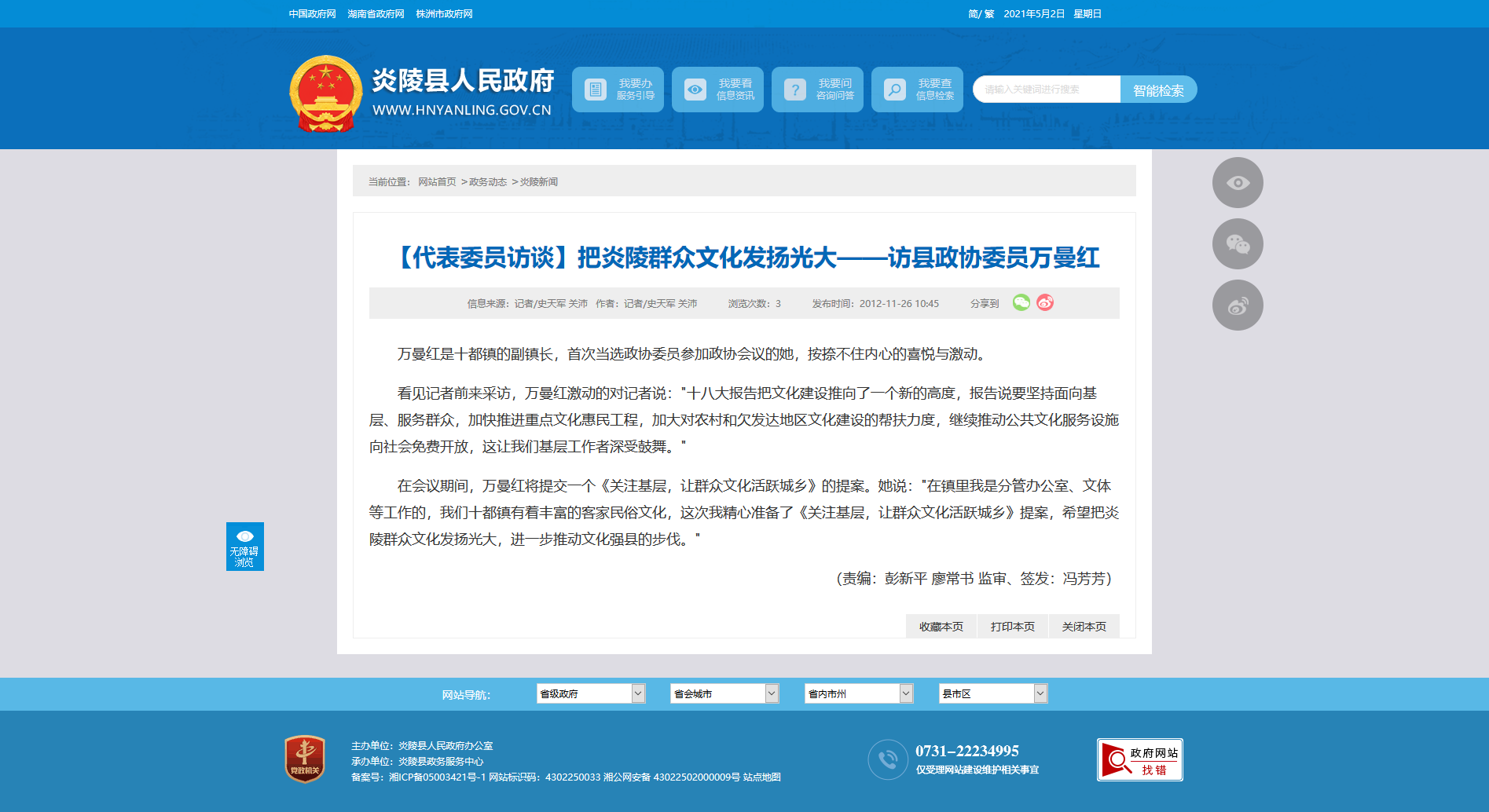Open the gray Weibo floating sidebar button

click(x=1238, y=305)
